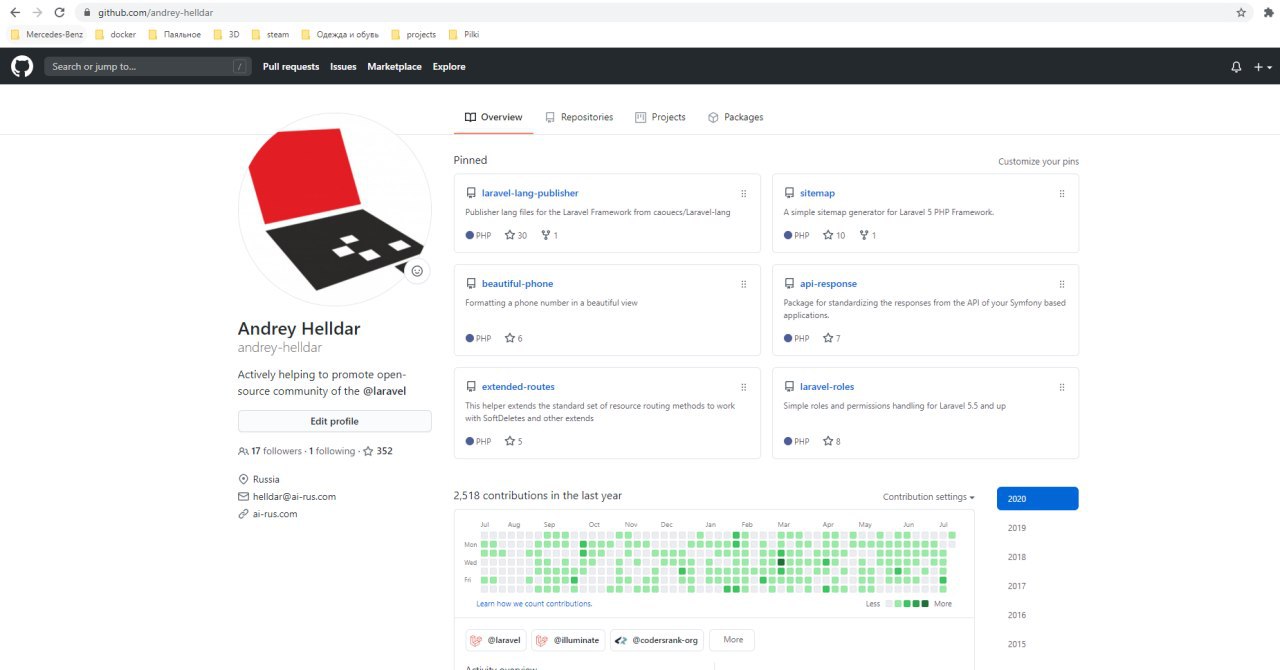
Task: Open the laravel-roles repository
Action: tap(827, 387)
